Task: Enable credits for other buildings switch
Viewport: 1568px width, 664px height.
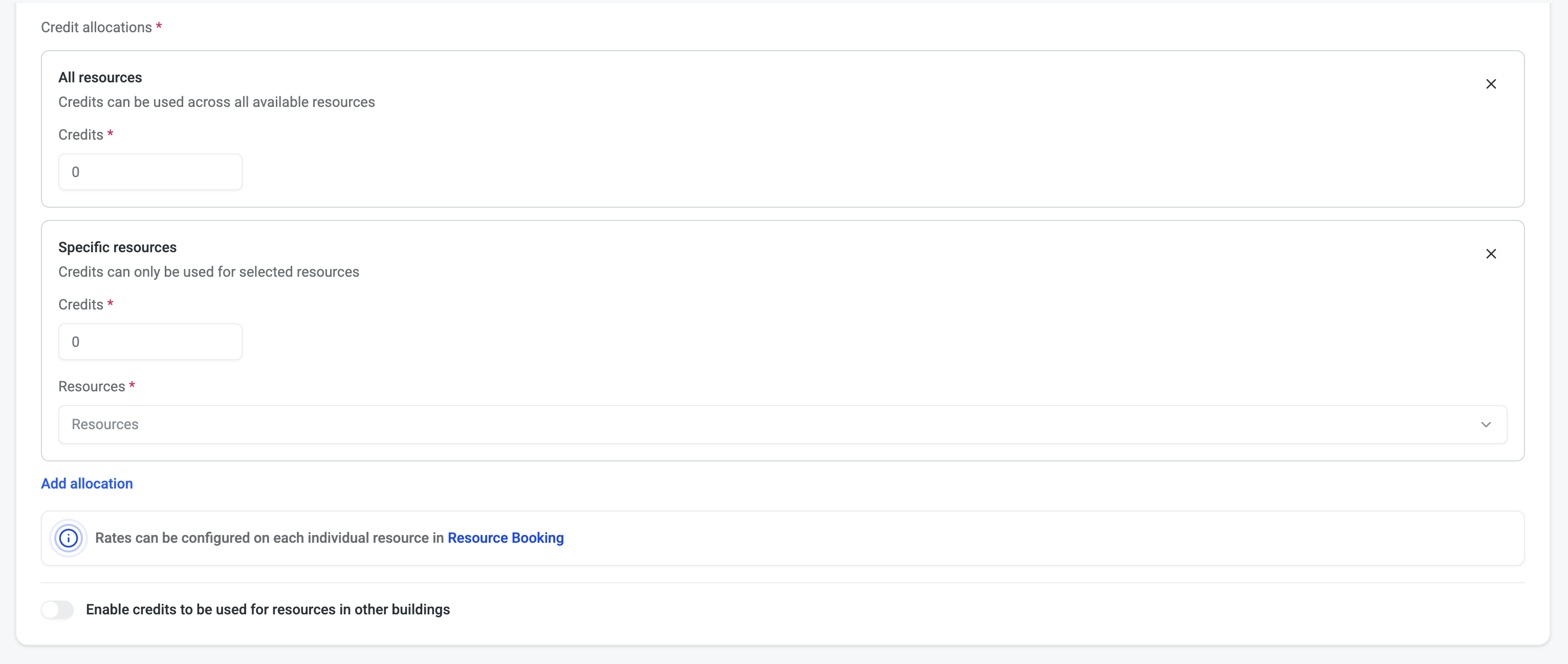Action: point(58,609)
